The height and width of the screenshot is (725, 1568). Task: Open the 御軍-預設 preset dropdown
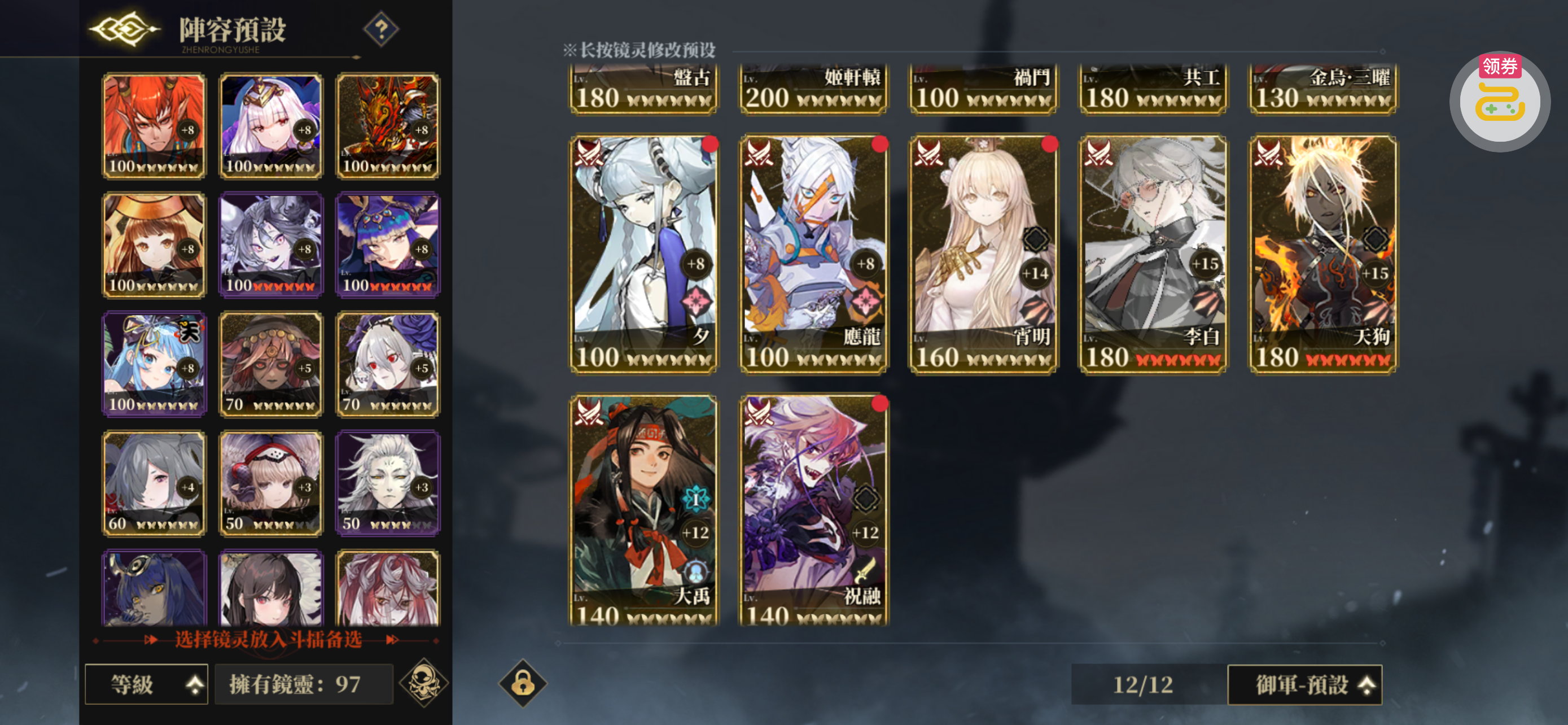coord(1305,684)
